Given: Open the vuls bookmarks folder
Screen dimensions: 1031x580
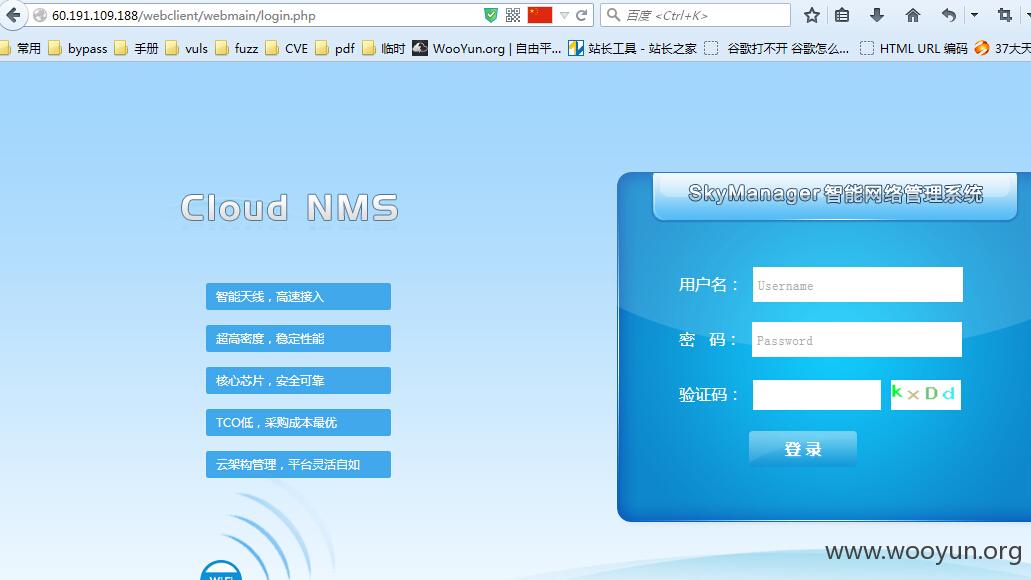Looking at the screenshot, I should [x=187, y=48].
